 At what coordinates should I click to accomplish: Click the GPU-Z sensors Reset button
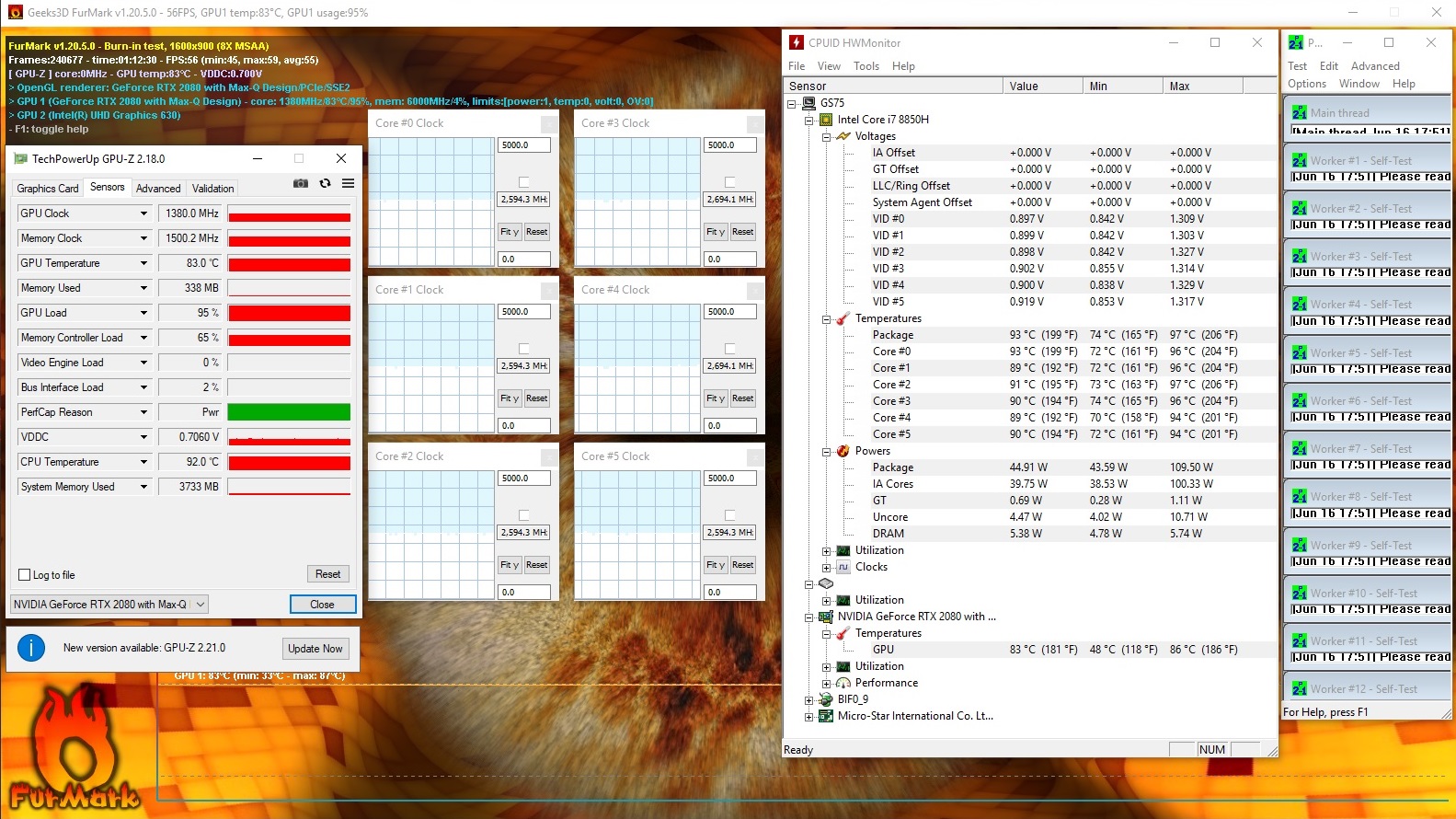pyautogui.click(x=328, y=574)
